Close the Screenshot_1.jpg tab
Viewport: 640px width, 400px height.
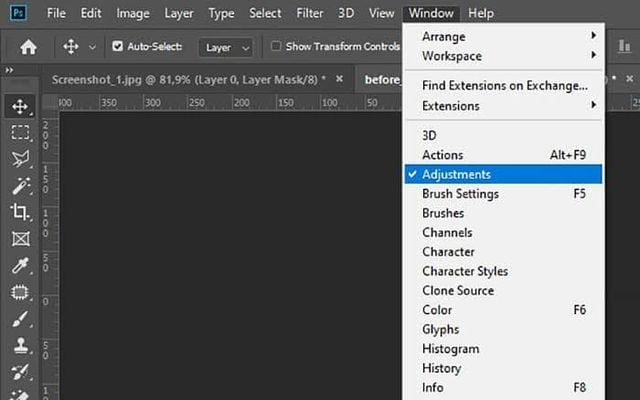point(339,78)
